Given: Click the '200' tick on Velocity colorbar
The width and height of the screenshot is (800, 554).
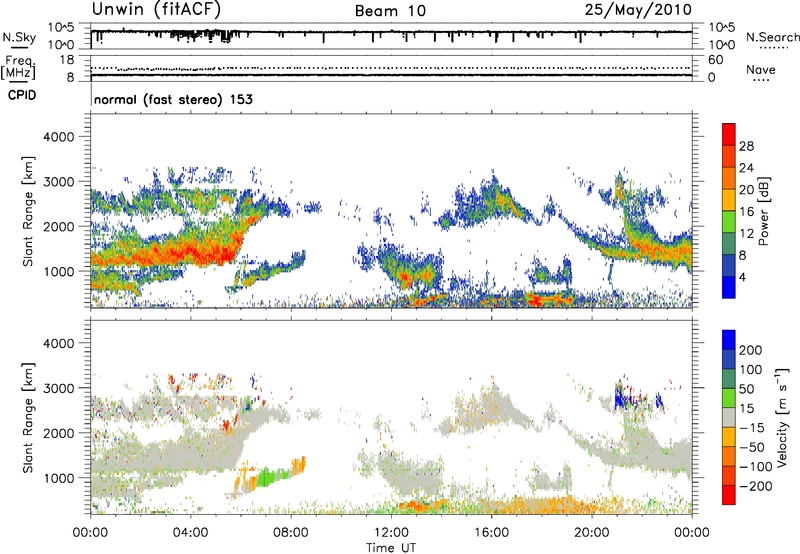Looking at the screenshot, I should click(x=751, y=350).
